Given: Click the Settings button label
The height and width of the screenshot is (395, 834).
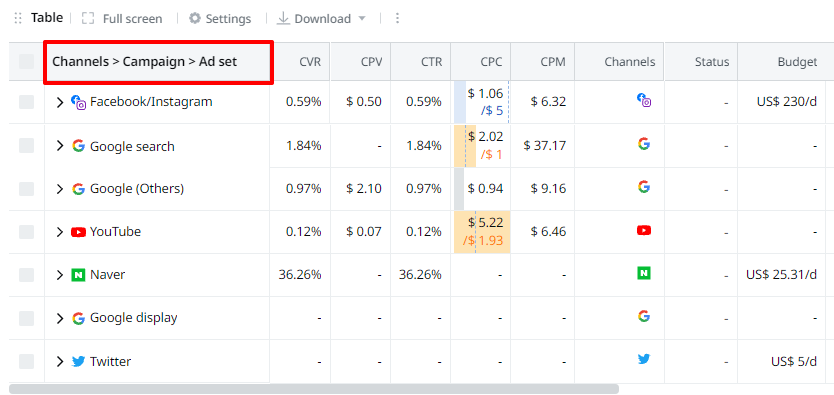Looking at the screenshot, I should 228,19.
